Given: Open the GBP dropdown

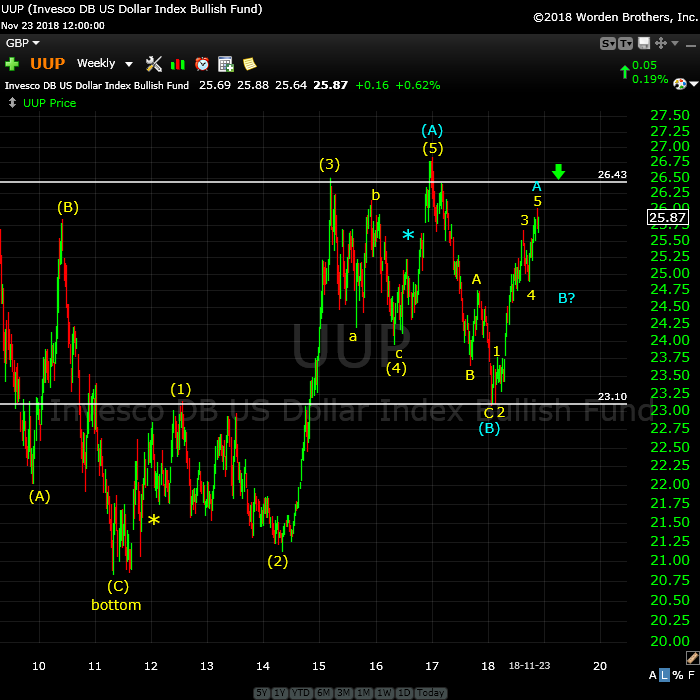Looking at the screenshot, I should 22,43.
